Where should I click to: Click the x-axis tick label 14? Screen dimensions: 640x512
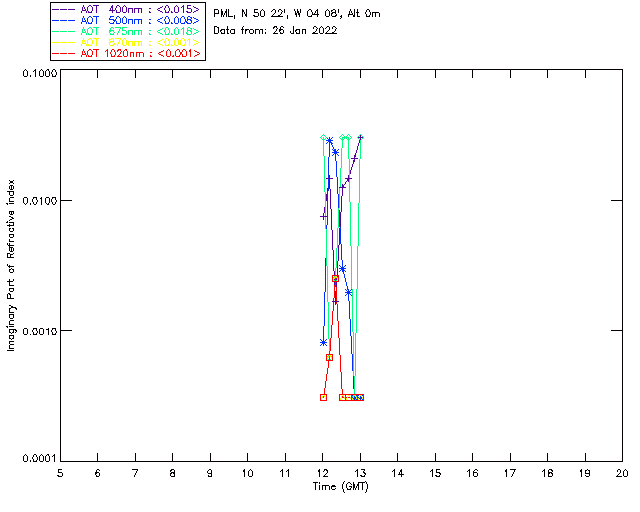[x=398, y=473]
